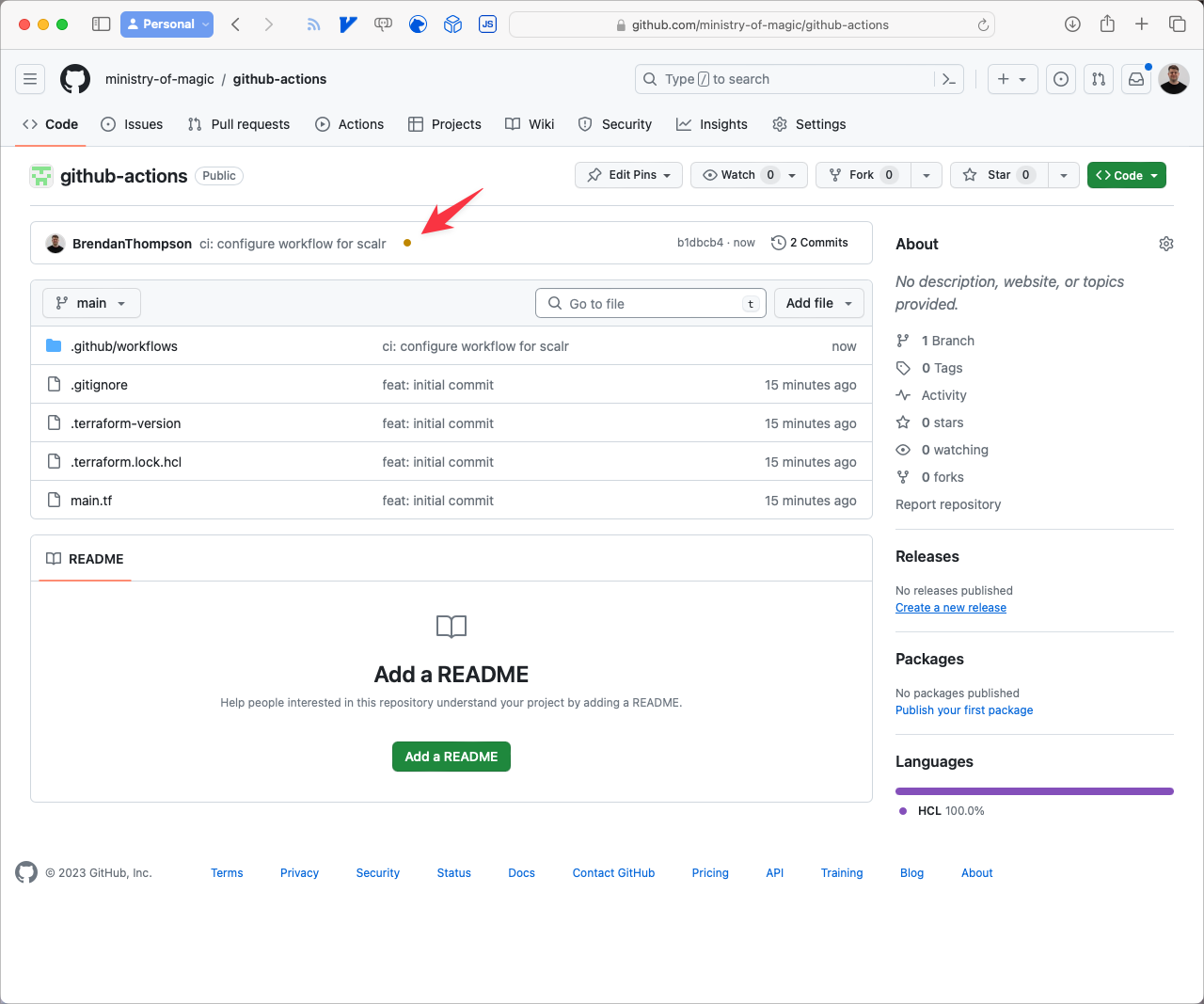Open the command palette icon
The height and width of the screenshot is (1004, 1204).
pos(950,79)
